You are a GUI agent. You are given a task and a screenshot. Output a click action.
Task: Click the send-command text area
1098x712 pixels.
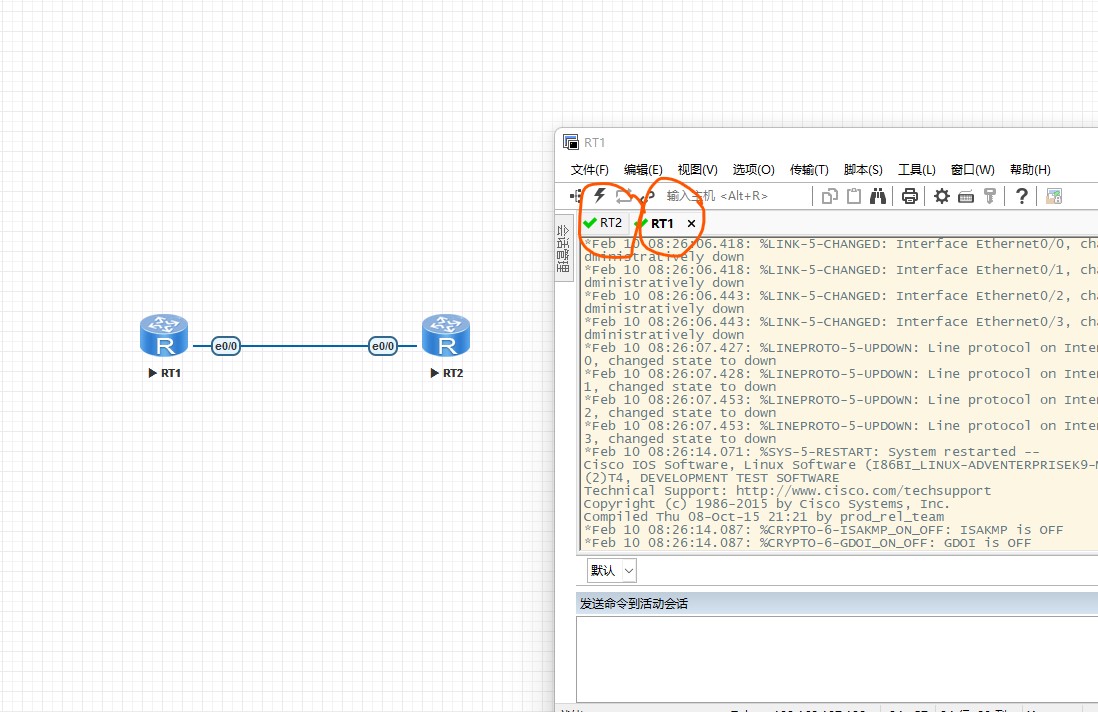click(x=837, y=659)
